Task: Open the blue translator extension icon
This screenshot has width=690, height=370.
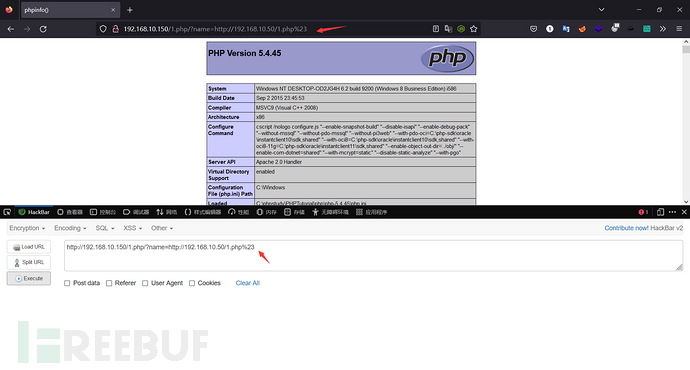Action: coord(566,29)
